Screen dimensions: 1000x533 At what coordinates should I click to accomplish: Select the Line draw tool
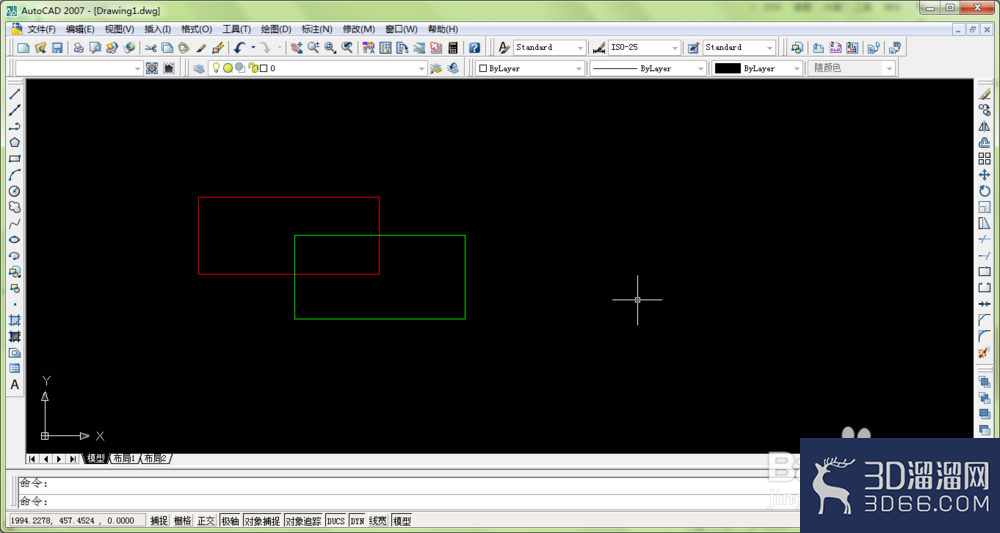click(15, 94)
